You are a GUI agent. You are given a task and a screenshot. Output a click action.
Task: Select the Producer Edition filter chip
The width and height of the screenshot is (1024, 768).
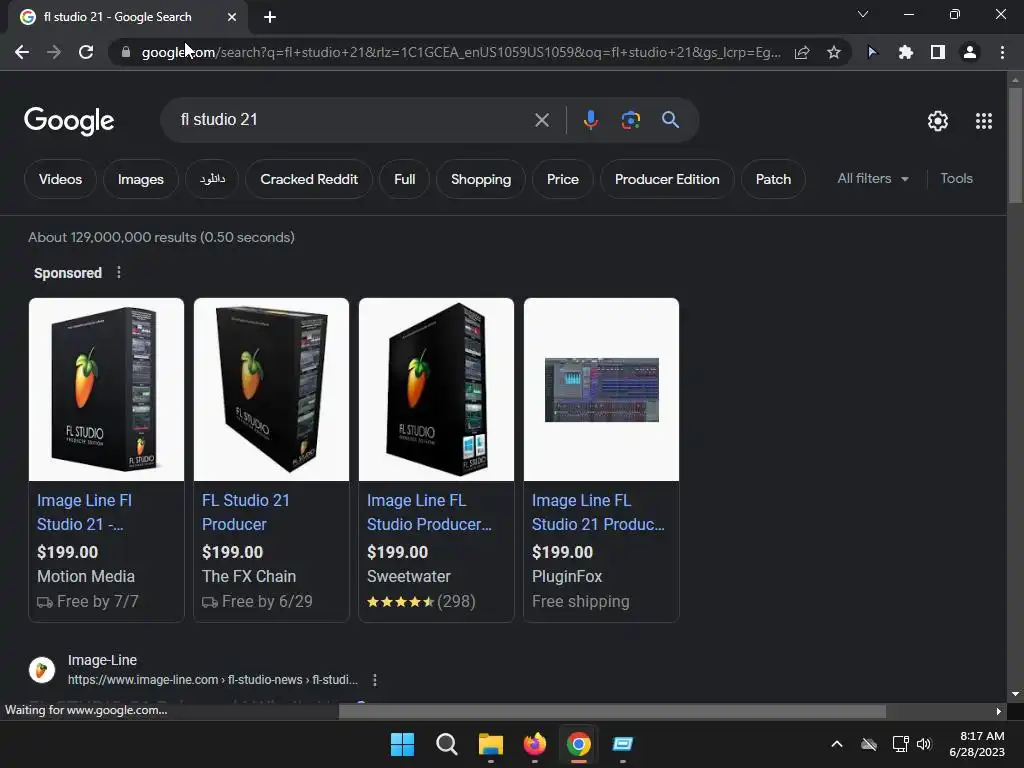(667, 179)
